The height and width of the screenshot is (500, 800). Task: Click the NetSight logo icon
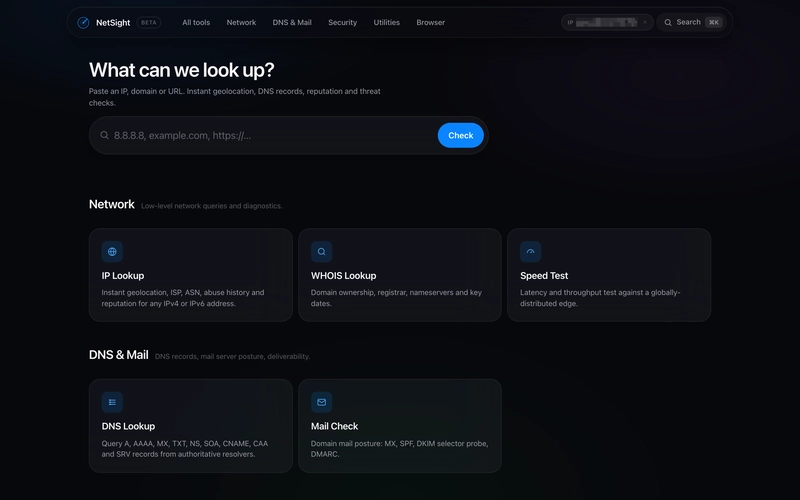pos(83,22)
